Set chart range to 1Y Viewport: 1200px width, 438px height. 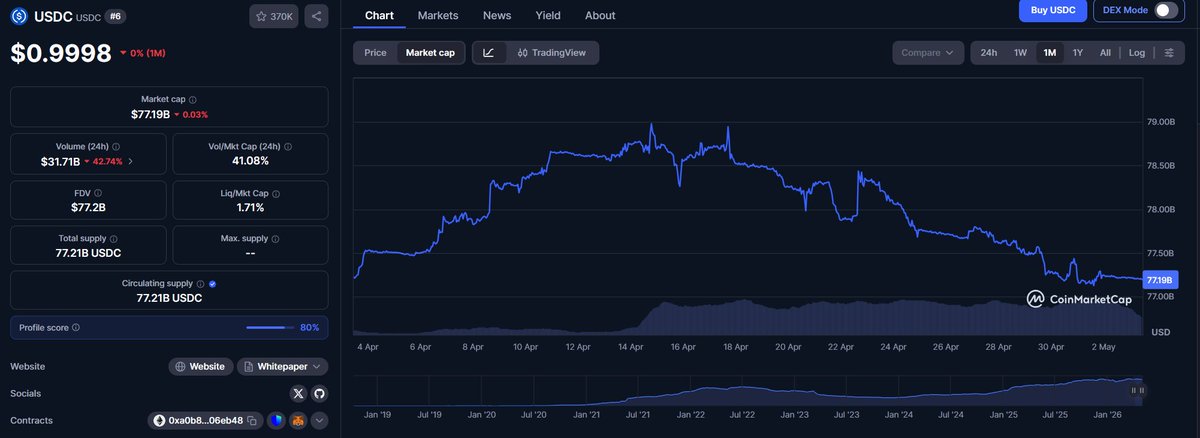pyautogui.click(x=1077, y=53)
